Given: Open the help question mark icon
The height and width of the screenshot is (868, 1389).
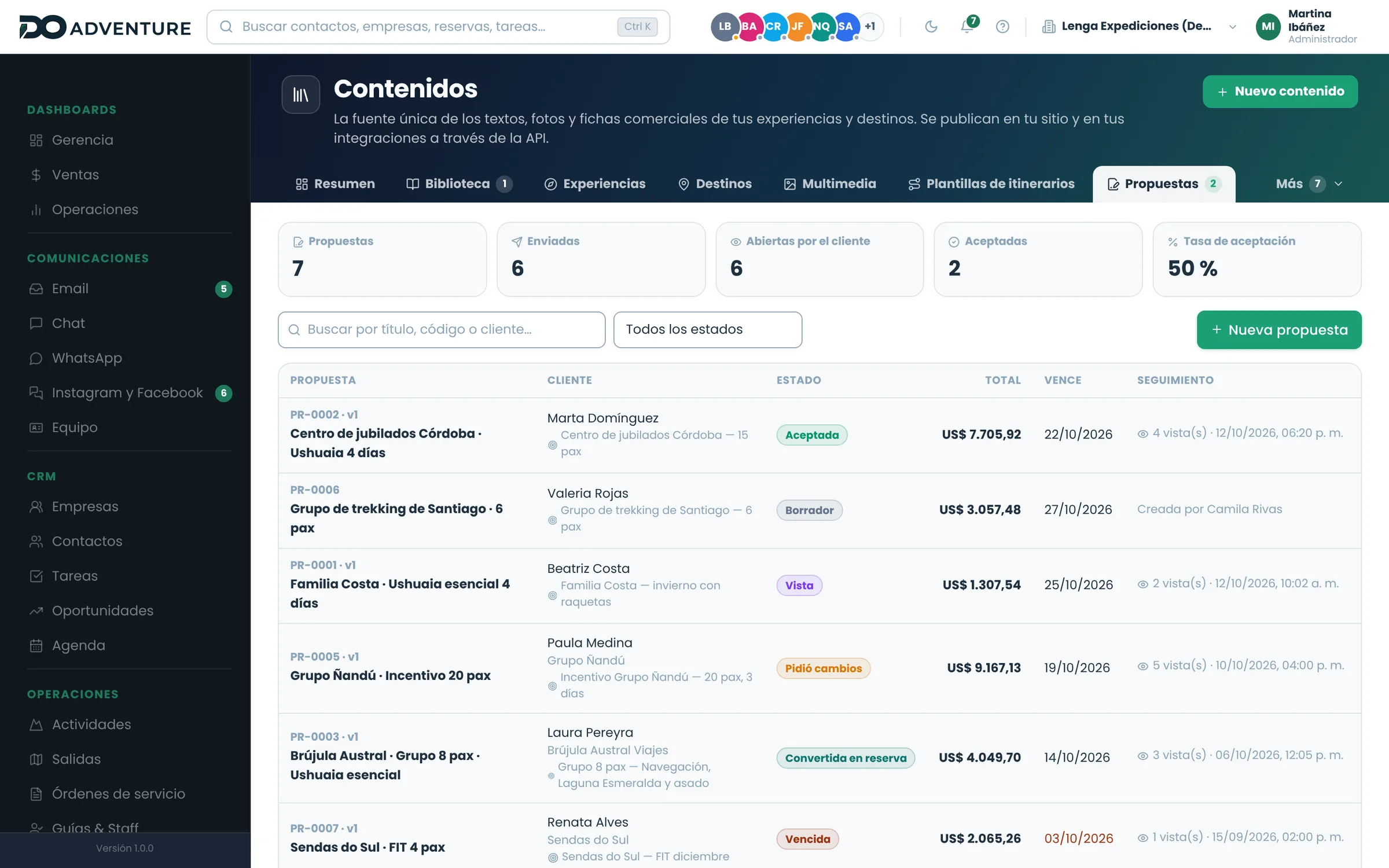Looking at the screenshot, I should tap(1002, 27).
